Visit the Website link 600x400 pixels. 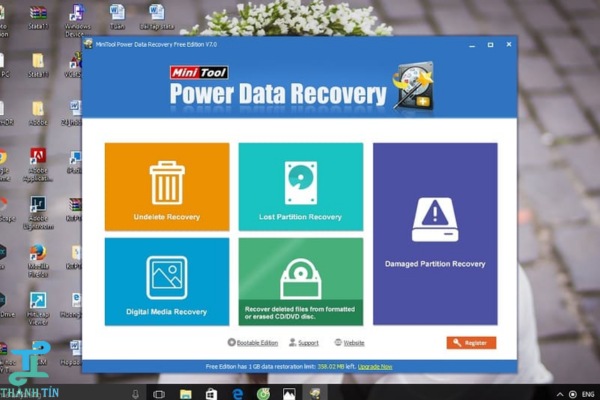(x=350, y=343)
